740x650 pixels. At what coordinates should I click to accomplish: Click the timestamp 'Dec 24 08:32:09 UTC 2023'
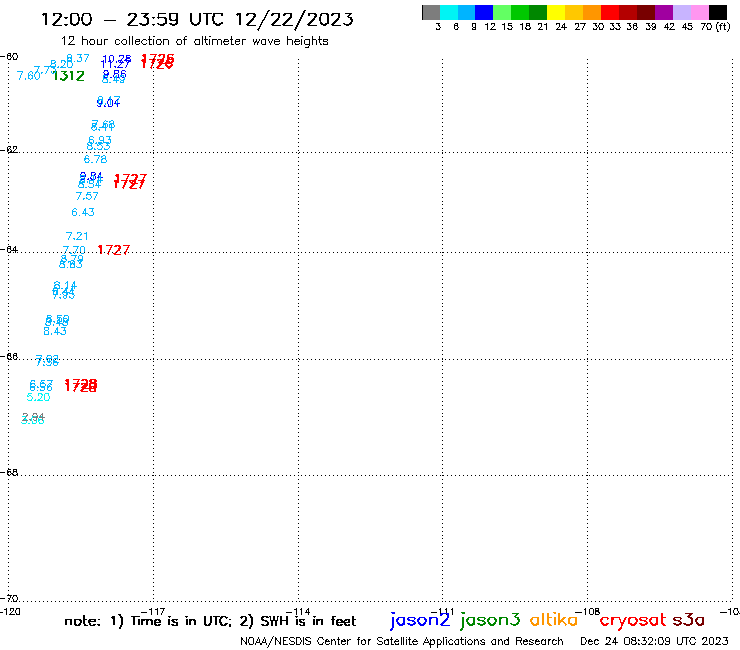[654, 641]
